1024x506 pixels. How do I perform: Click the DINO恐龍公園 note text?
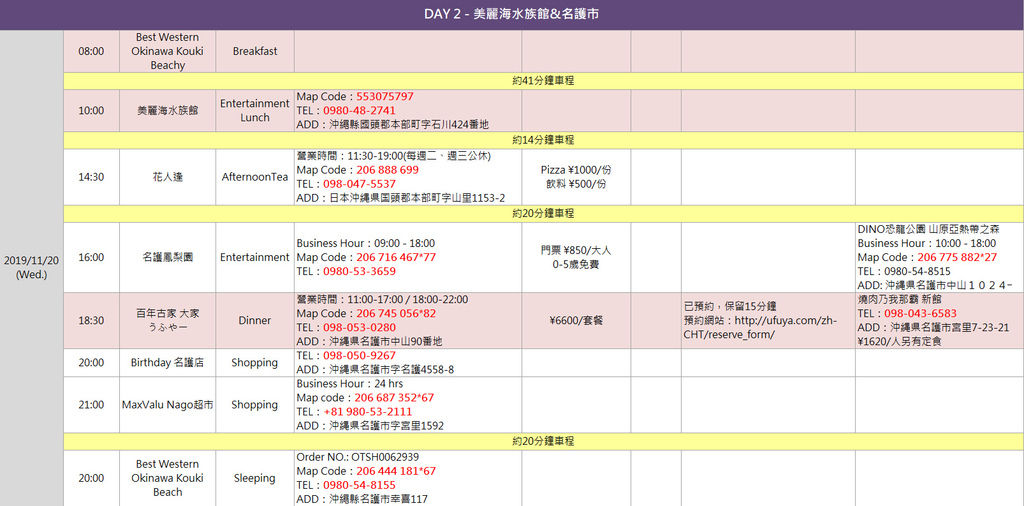[x=929, y=229]
